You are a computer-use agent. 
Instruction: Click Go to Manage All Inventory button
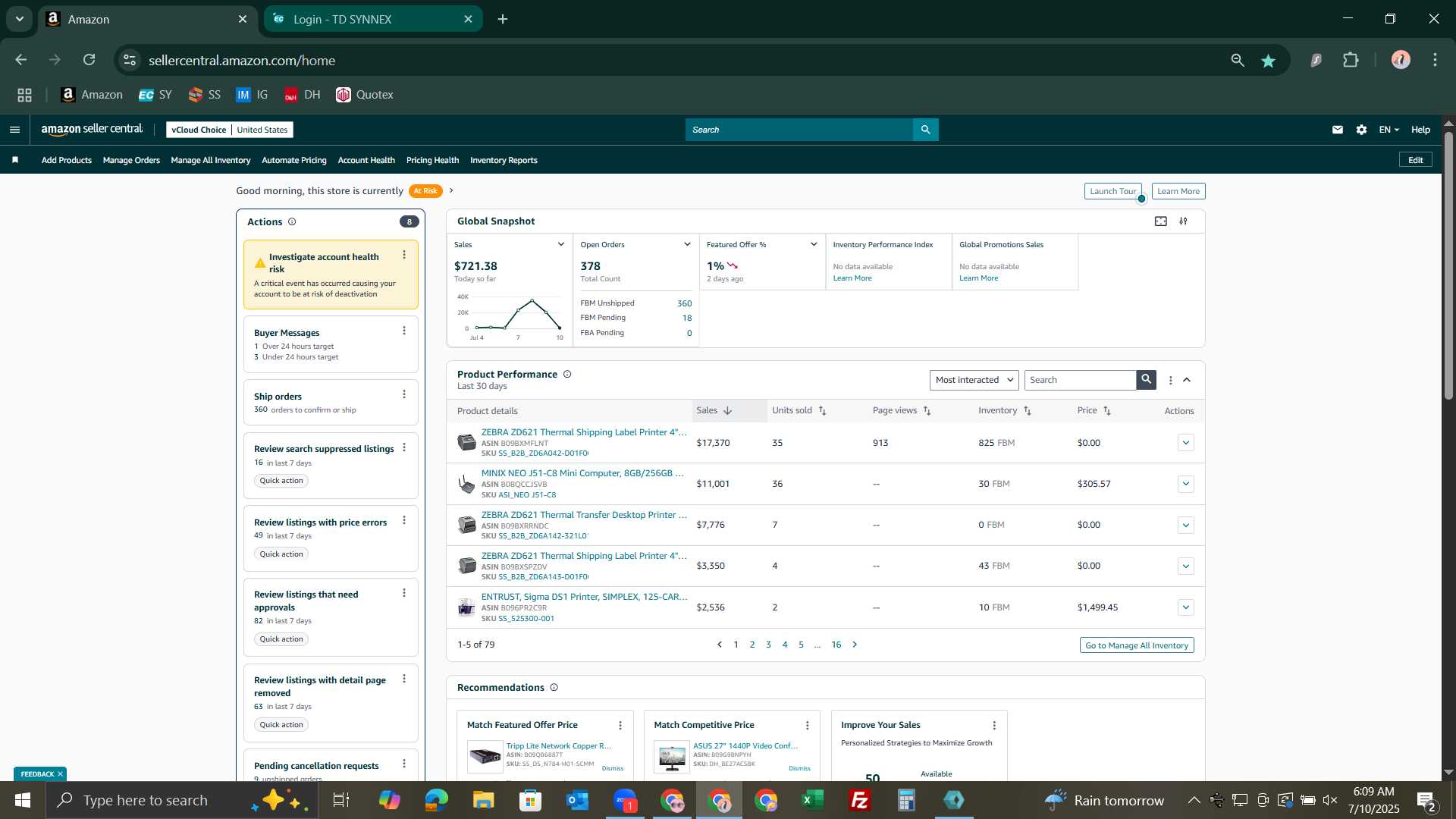1137,645
